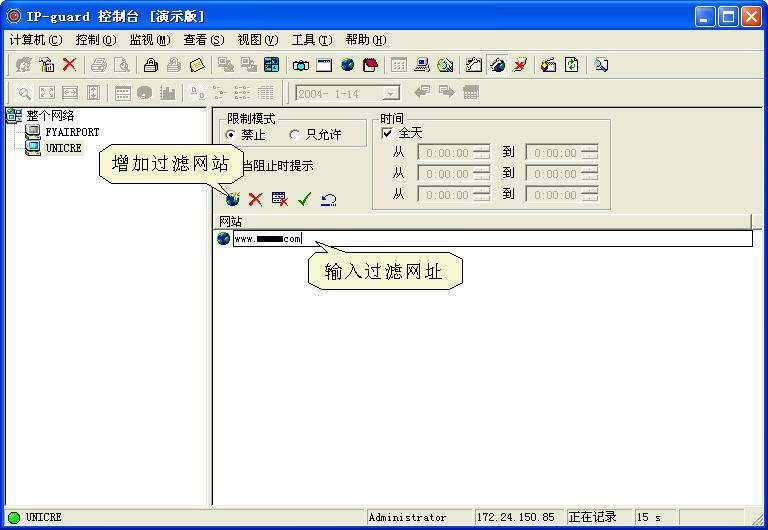Click the padlock lock icon in main toolbar
The height and width of the screenshot is (530, 768).
coord(150,65)
